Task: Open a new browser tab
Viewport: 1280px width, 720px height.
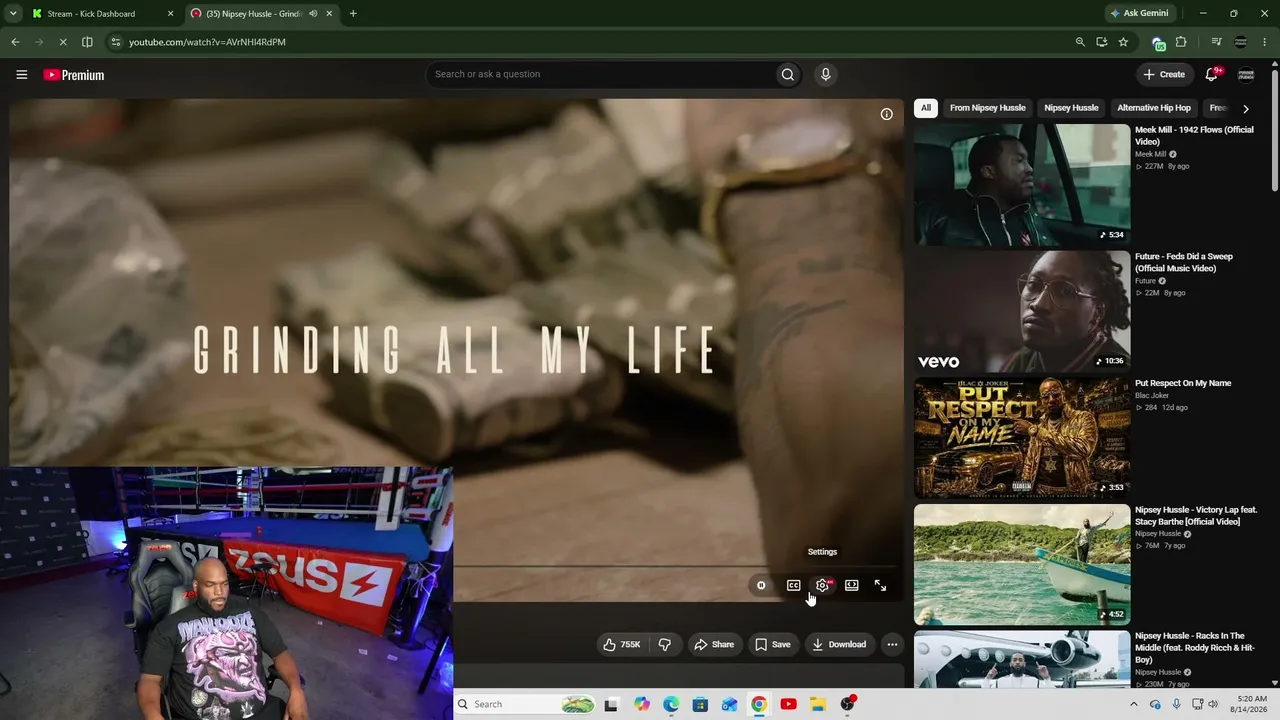Action: [353, 14]
